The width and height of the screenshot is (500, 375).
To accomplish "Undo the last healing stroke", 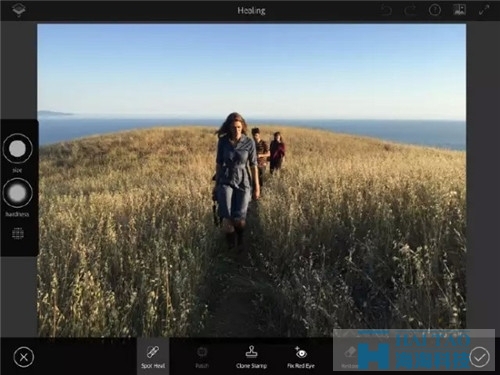I will point(385,10).
